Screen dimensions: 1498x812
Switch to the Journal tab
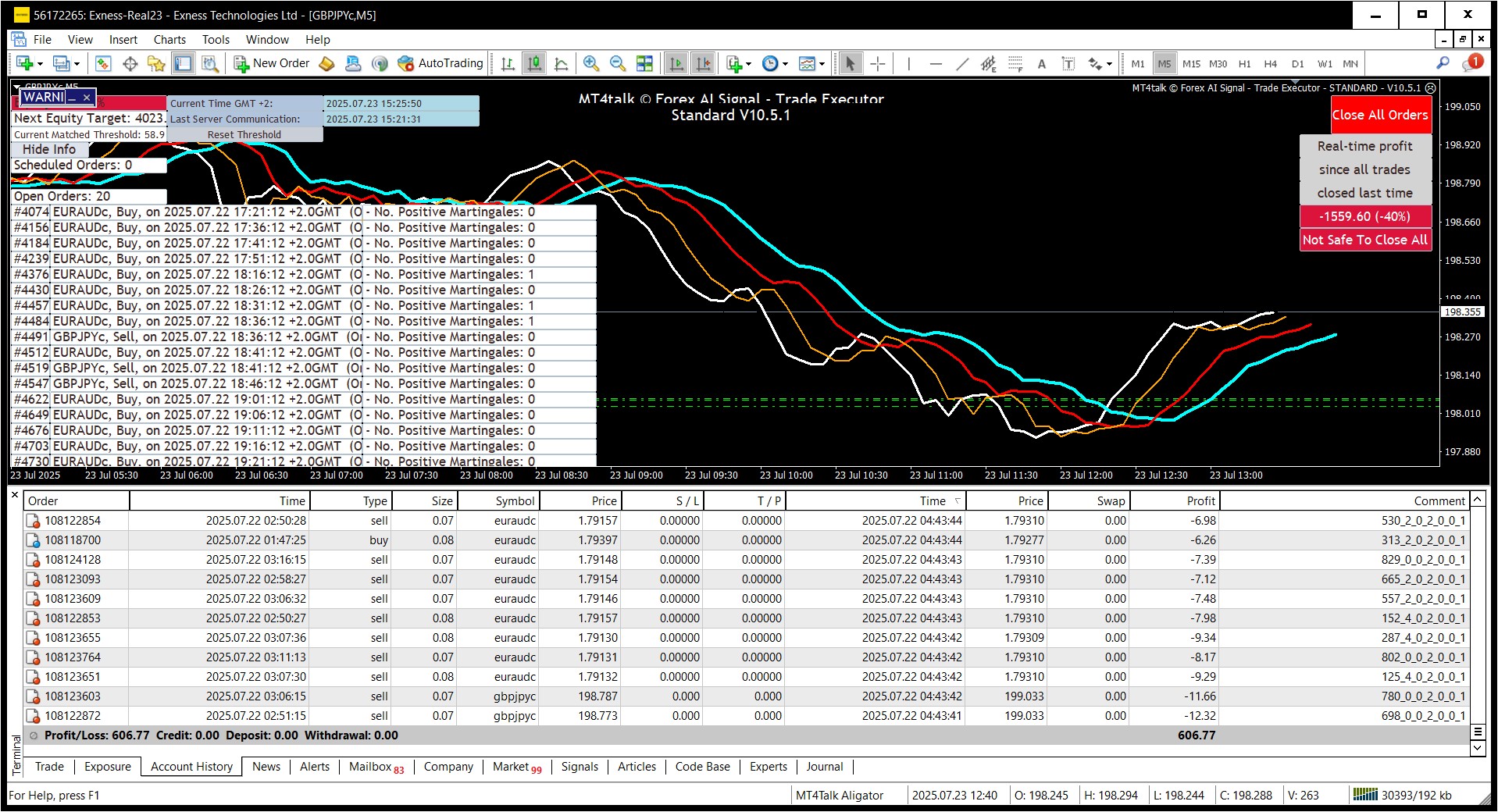click(824, 767)
